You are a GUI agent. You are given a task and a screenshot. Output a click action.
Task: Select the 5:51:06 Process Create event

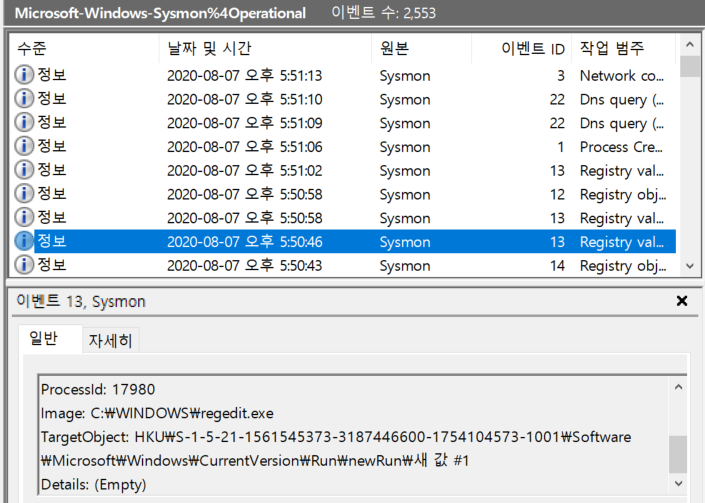(343, 147)
